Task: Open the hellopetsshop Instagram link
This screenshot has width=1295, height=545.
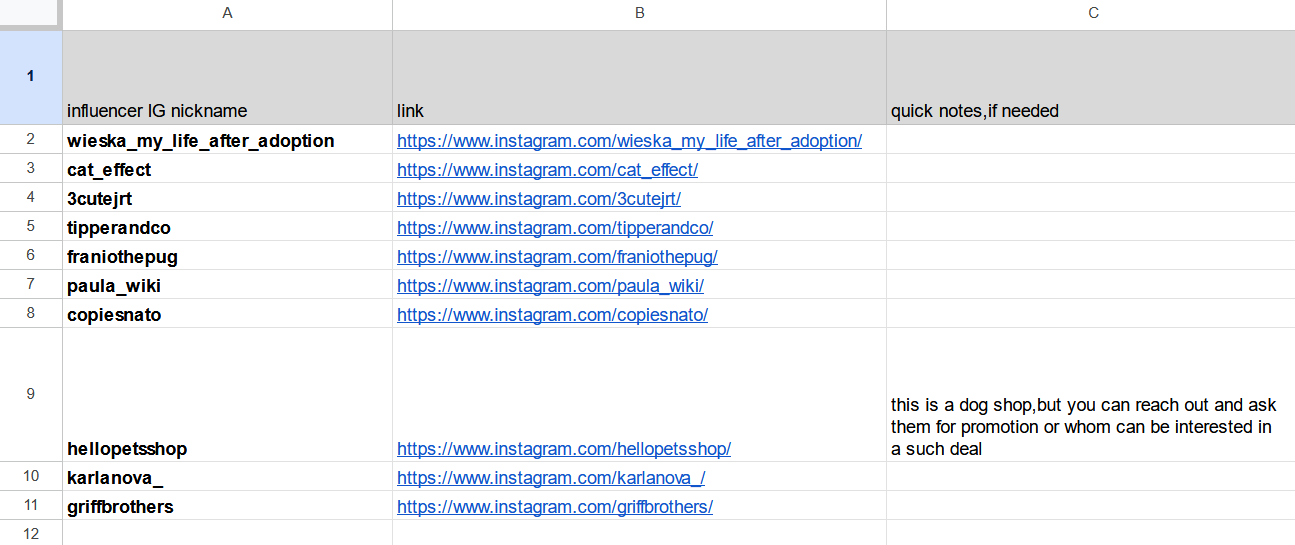Action: (564, 449)
